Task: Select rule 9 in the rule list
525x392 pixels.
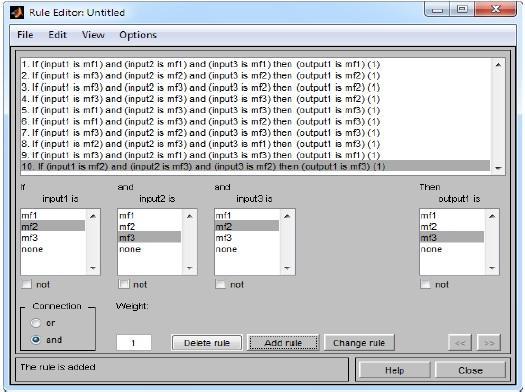Action: 256,155
